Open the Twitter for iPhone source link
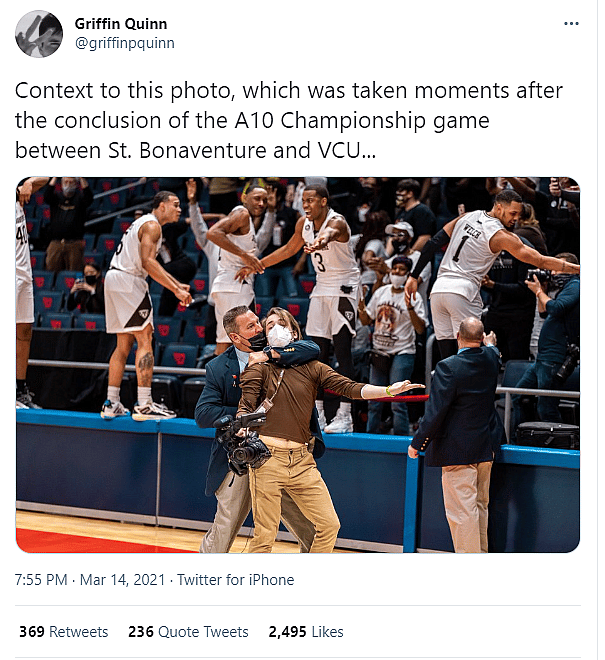Viewport: 605px width, 660px height. 236,580
